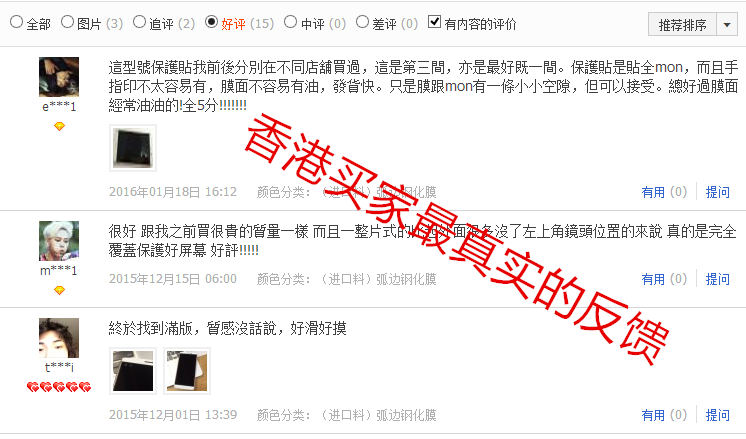Open the first photo in t***i review

point(133,371)
